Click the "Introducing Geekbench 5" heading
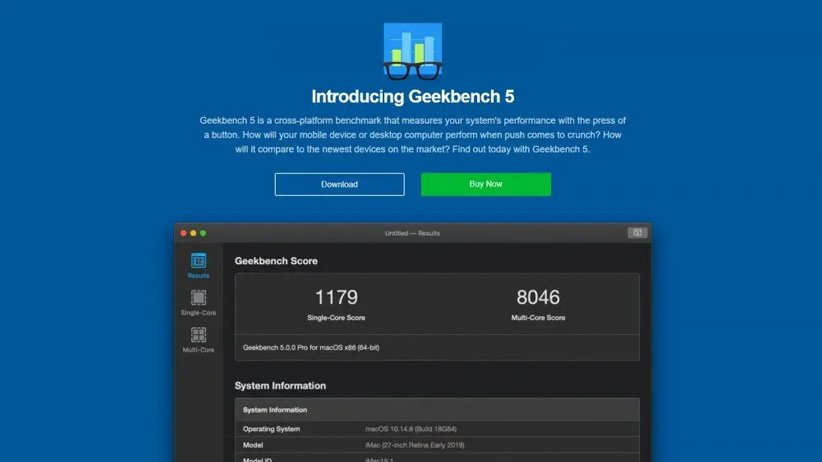 [x=412, y=97]
